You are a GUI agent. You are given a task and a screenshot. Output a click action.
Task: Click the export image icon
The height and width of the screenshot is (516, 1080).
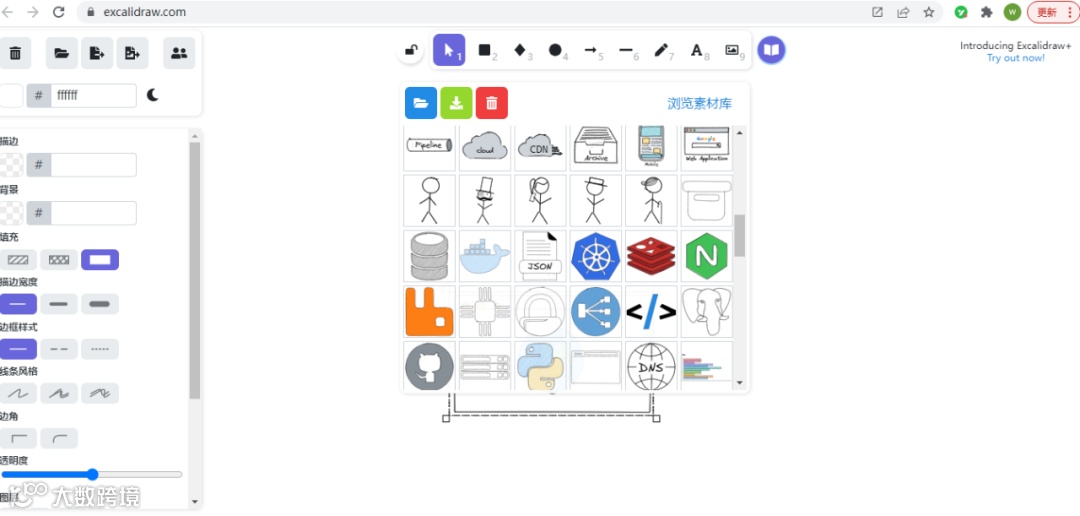coord(132,53)
